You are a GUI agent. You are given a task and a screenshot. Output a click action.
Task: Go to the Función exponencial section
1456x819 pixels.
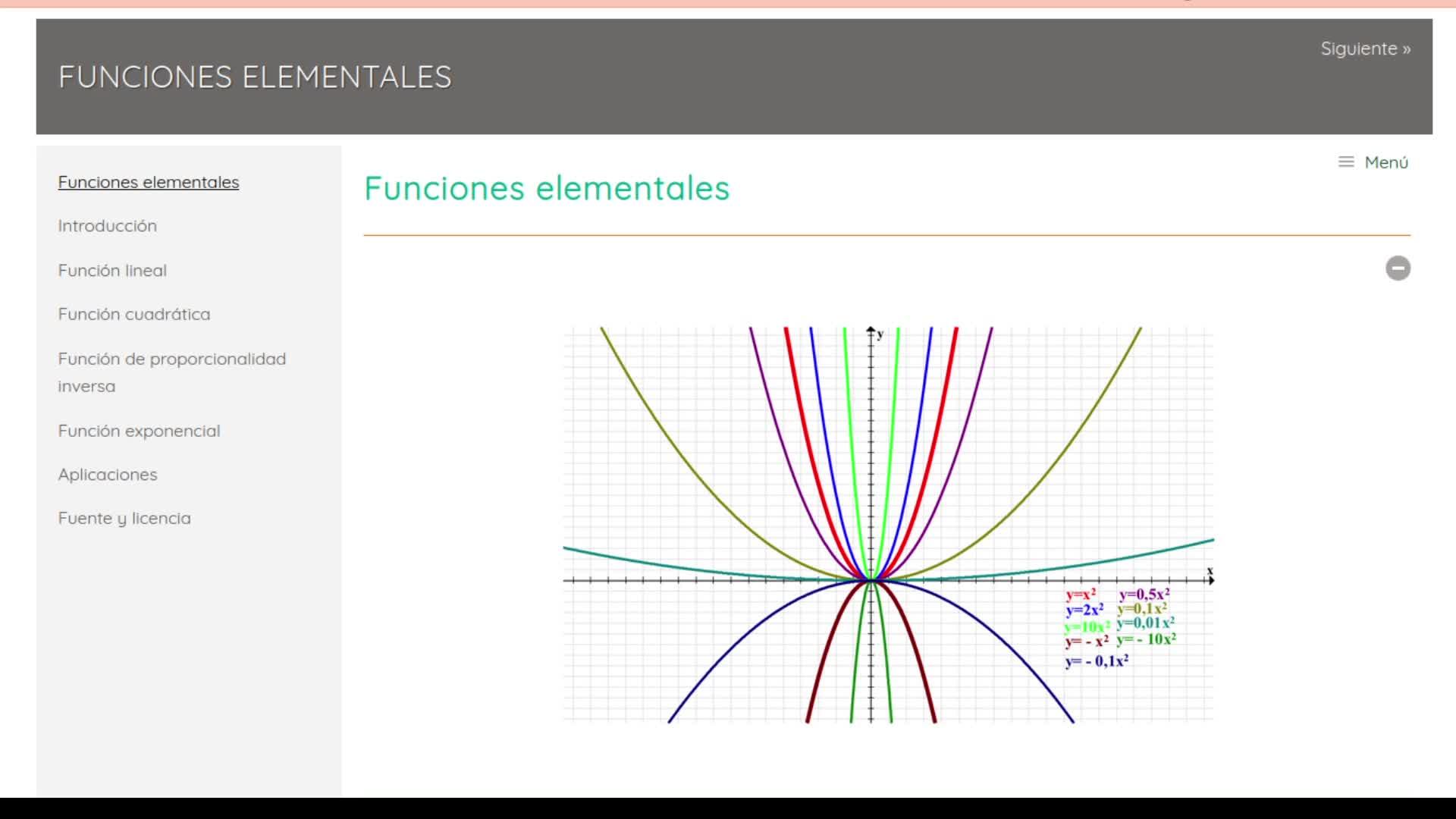click(x=139, y=431)
